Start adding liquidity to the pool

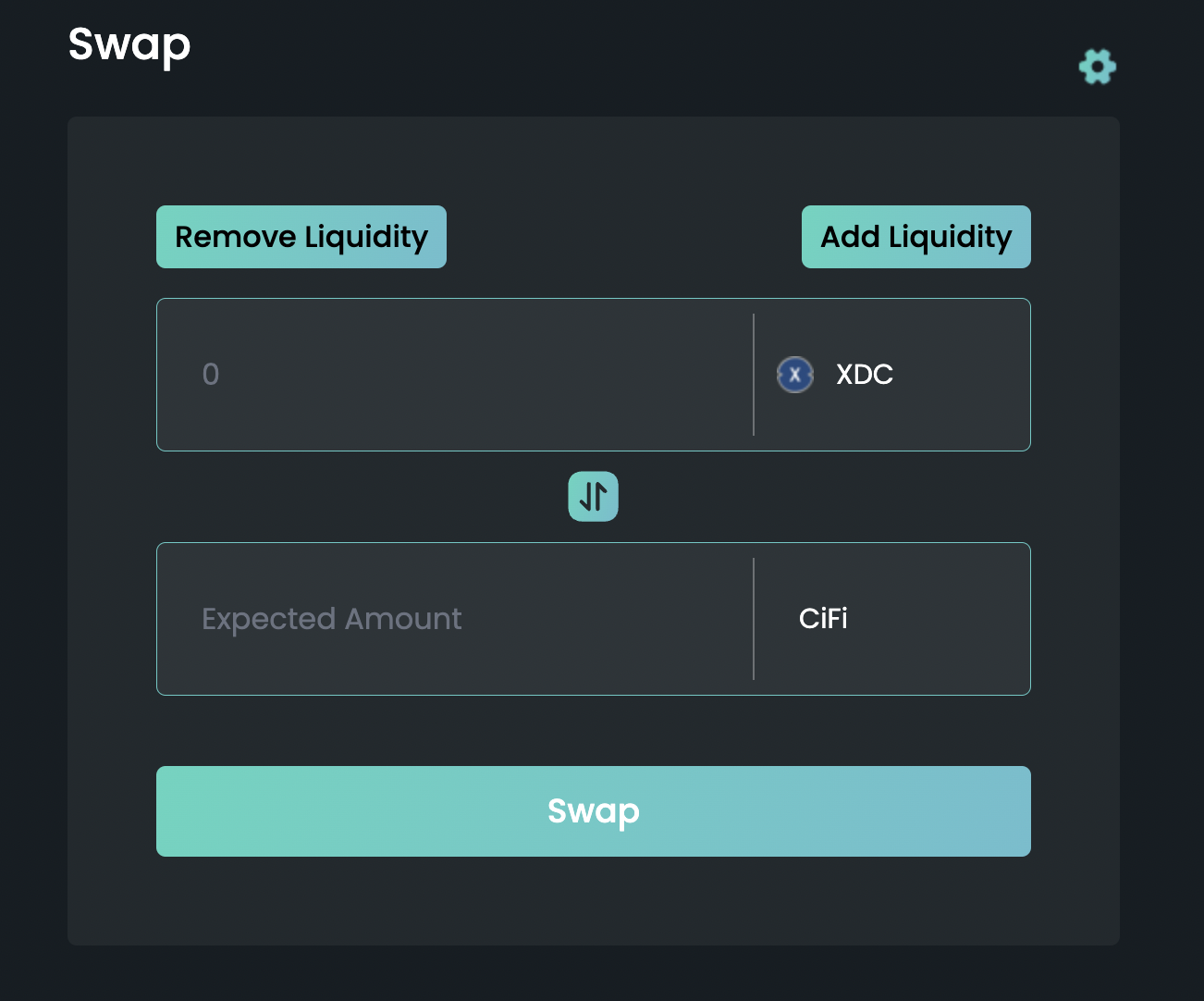coord(915,237)
